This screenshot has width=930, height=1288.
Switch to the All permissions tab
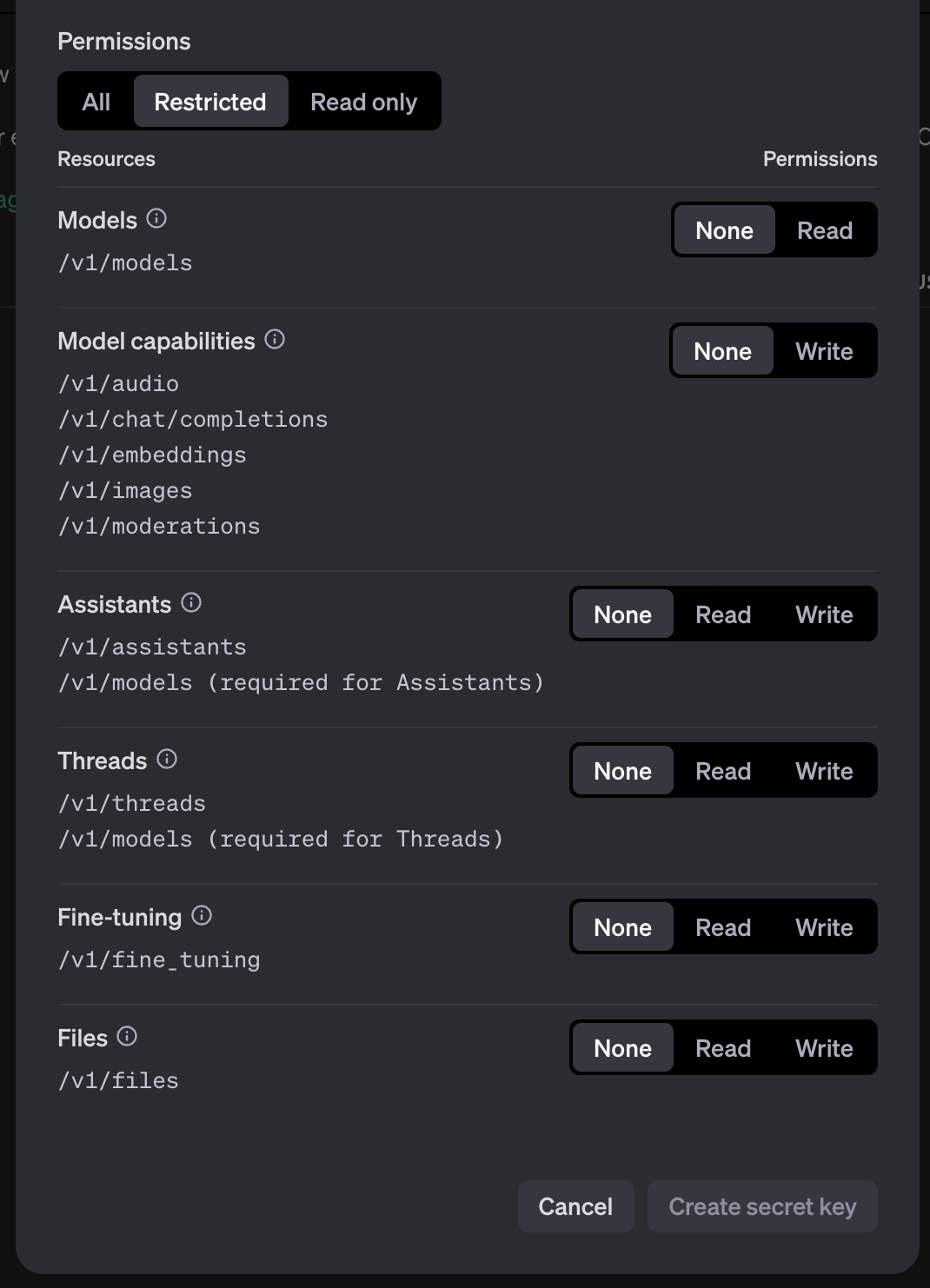click(x=95, y=101)
